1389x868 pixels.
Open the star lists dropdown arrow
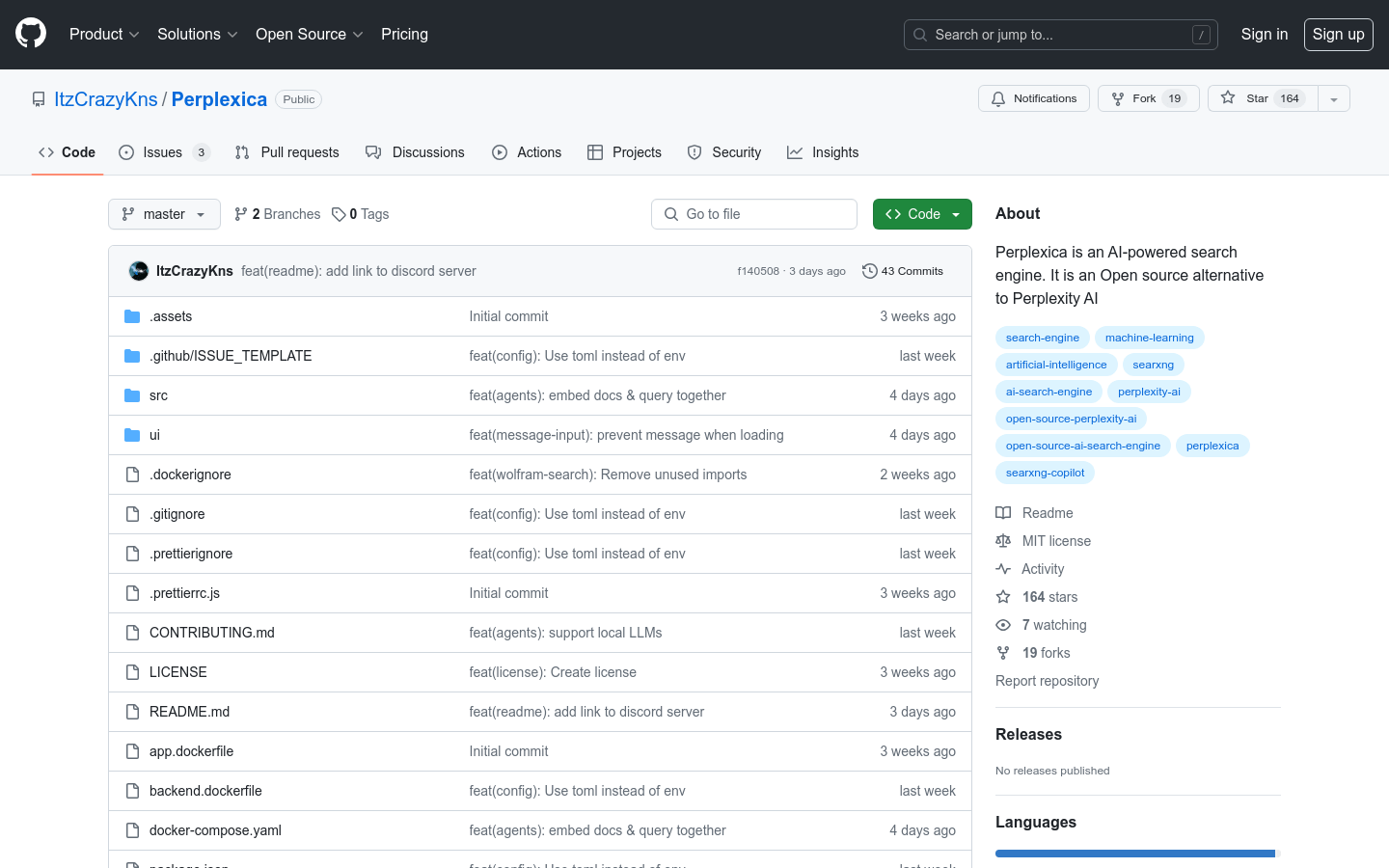[1334, 98]
